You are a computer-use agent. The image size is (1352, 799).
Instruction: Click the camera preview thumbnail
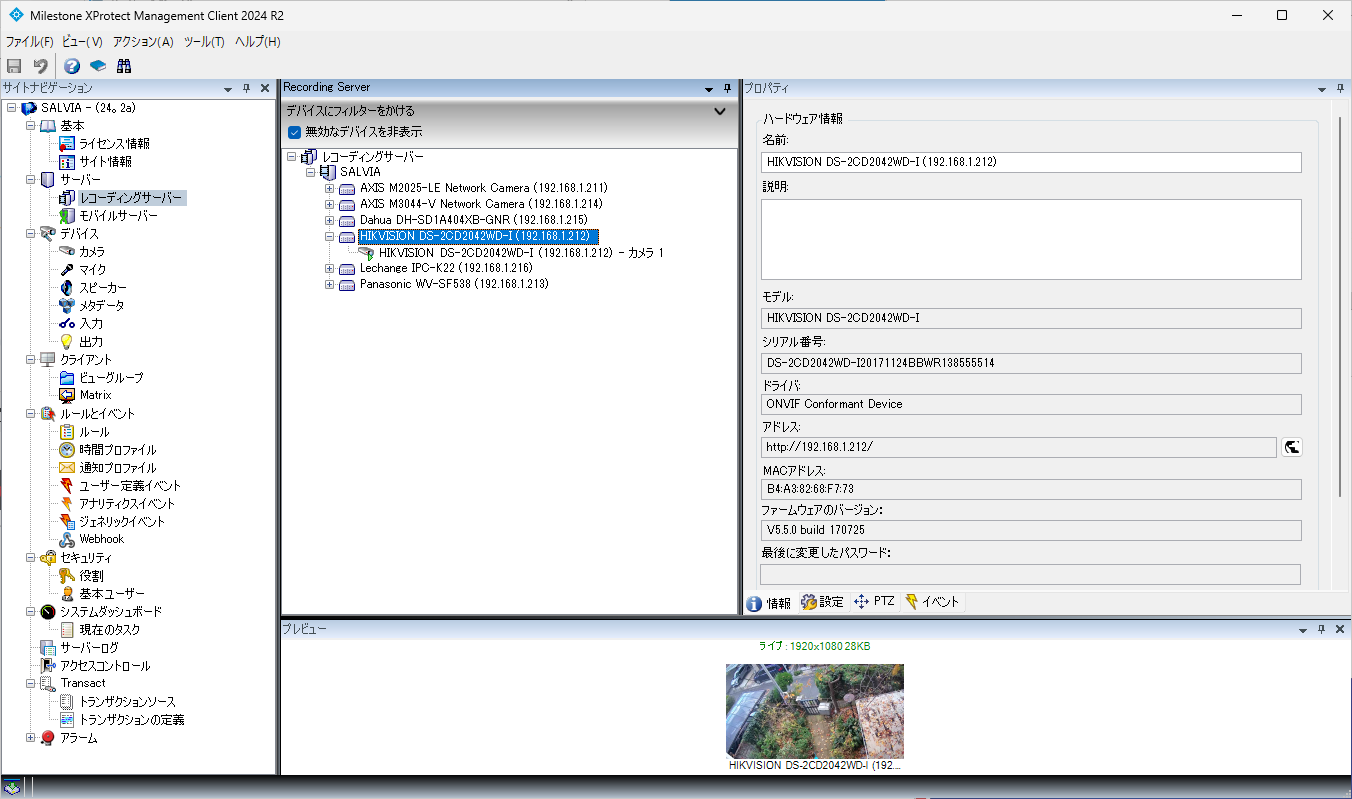815,711
